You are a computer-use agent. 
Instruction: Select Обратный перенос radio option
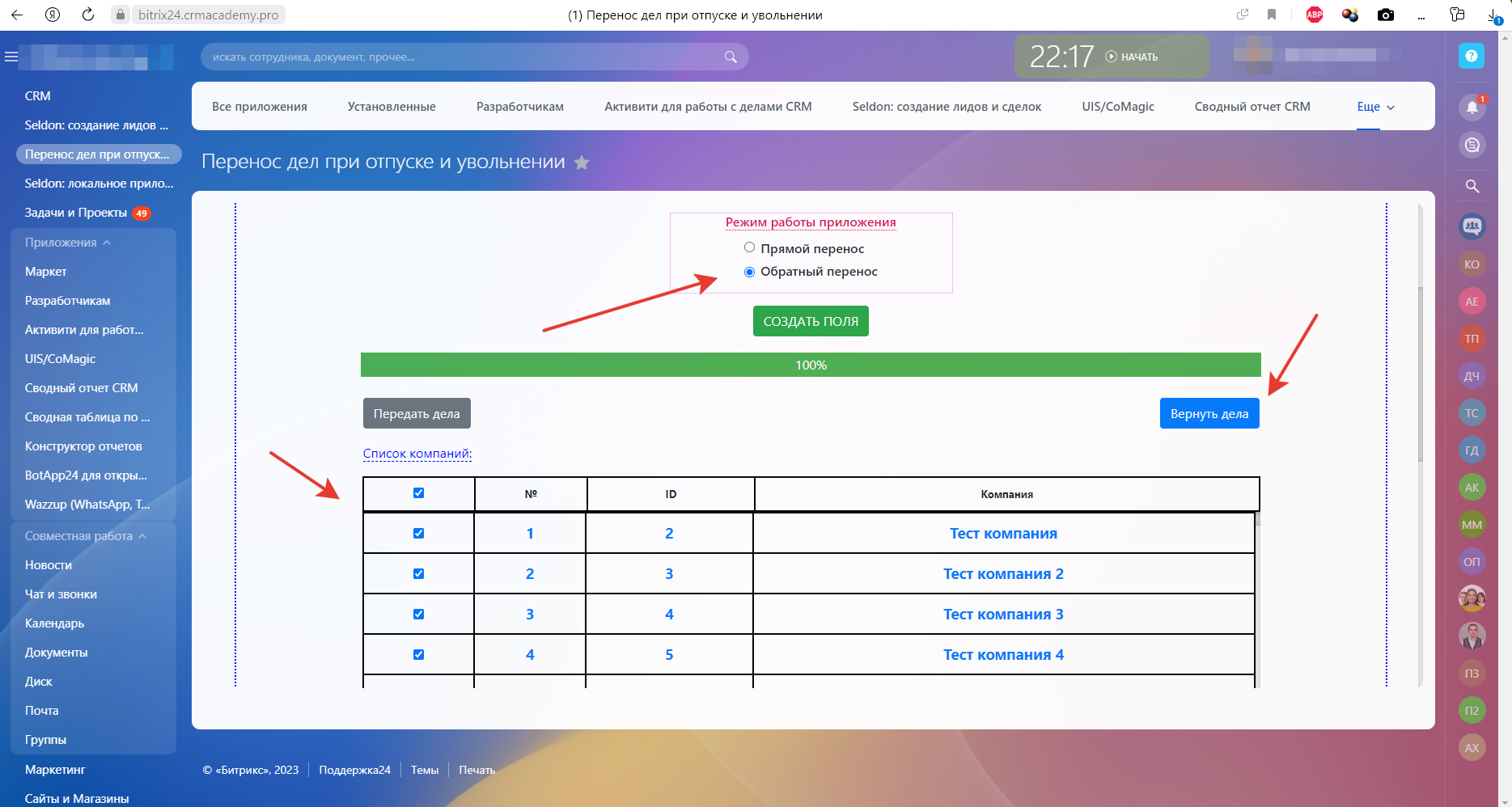coord(749,272)
